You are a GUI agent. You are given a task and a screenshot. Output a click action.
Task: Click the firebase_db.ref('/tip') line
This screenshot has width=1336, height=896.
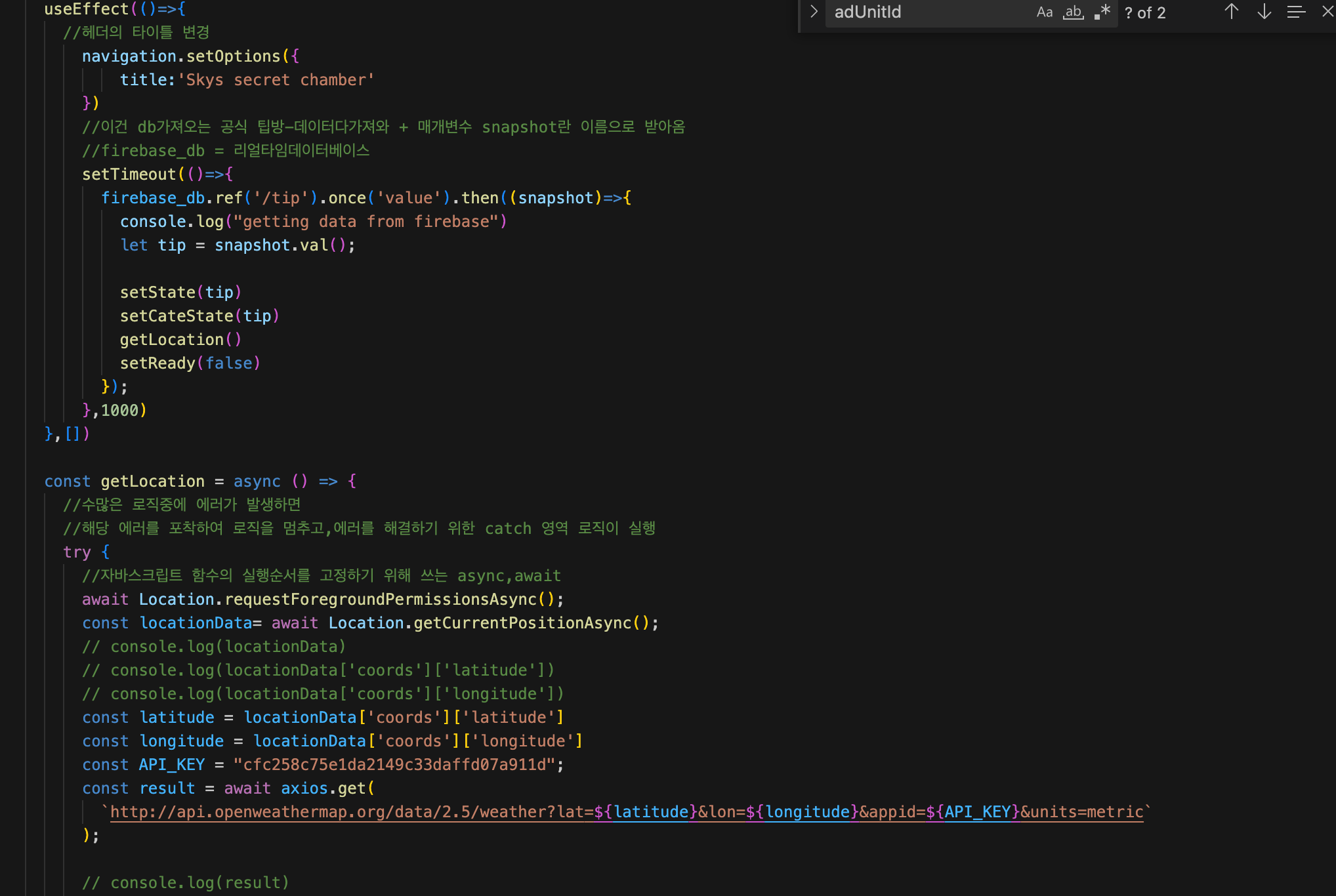(366, 198)
